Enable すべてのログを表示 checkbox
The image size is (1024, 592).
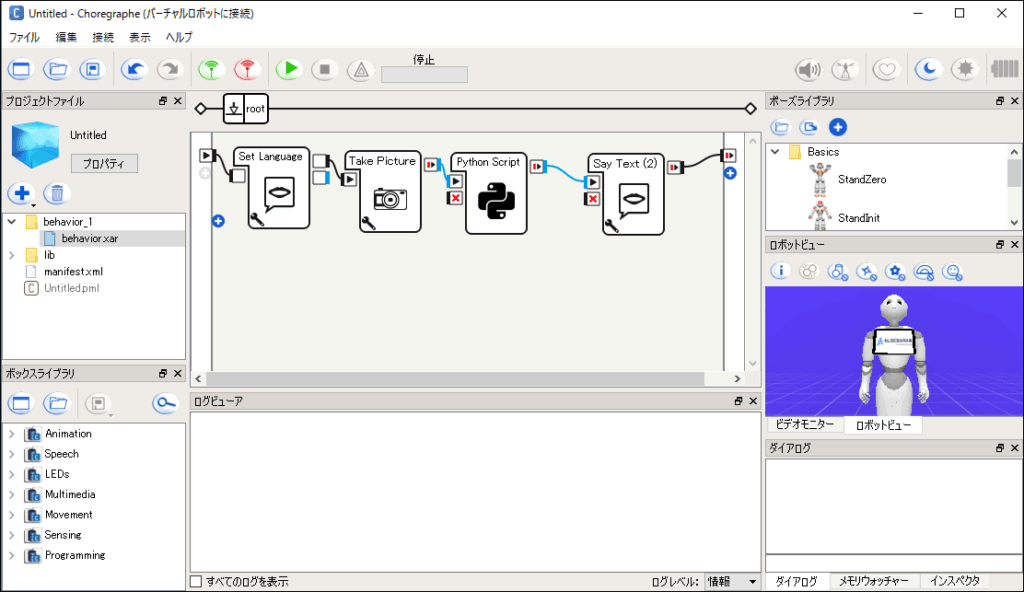click(196, 582)
